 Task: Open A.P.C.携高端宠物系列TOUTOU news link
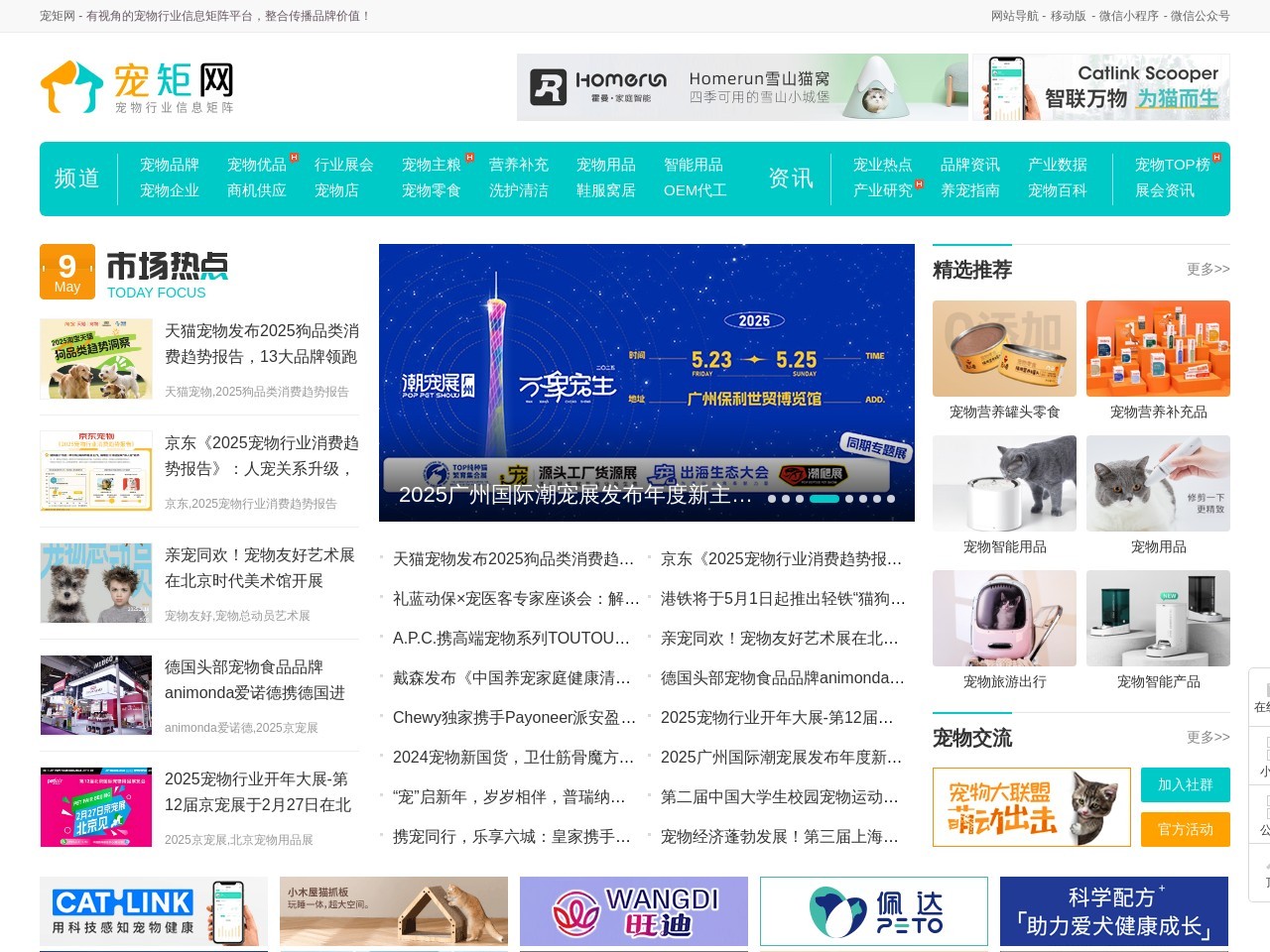click(512, 639)
